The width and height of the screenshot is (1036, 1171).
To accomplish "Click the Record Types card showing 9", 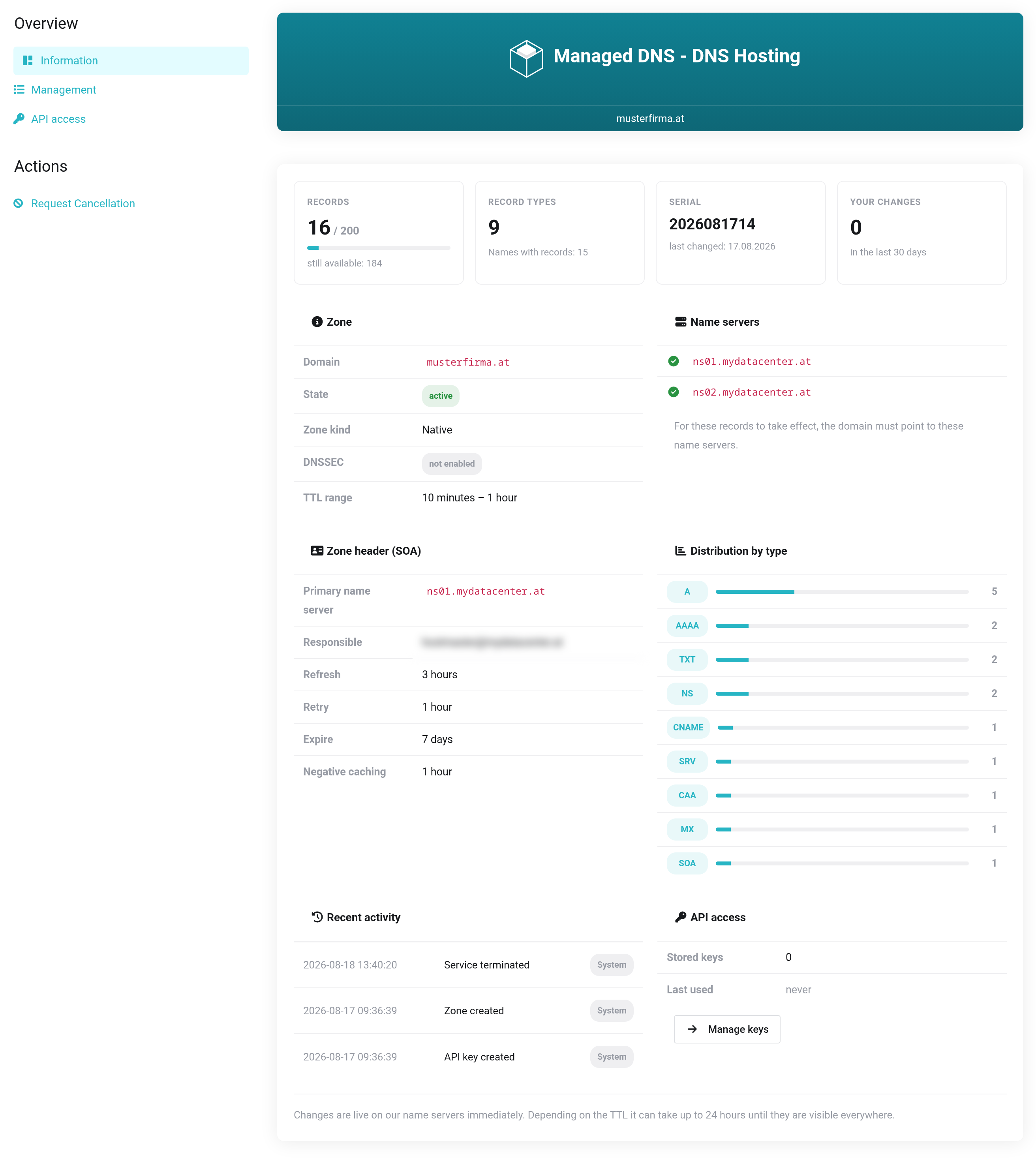I will (559, 233).
